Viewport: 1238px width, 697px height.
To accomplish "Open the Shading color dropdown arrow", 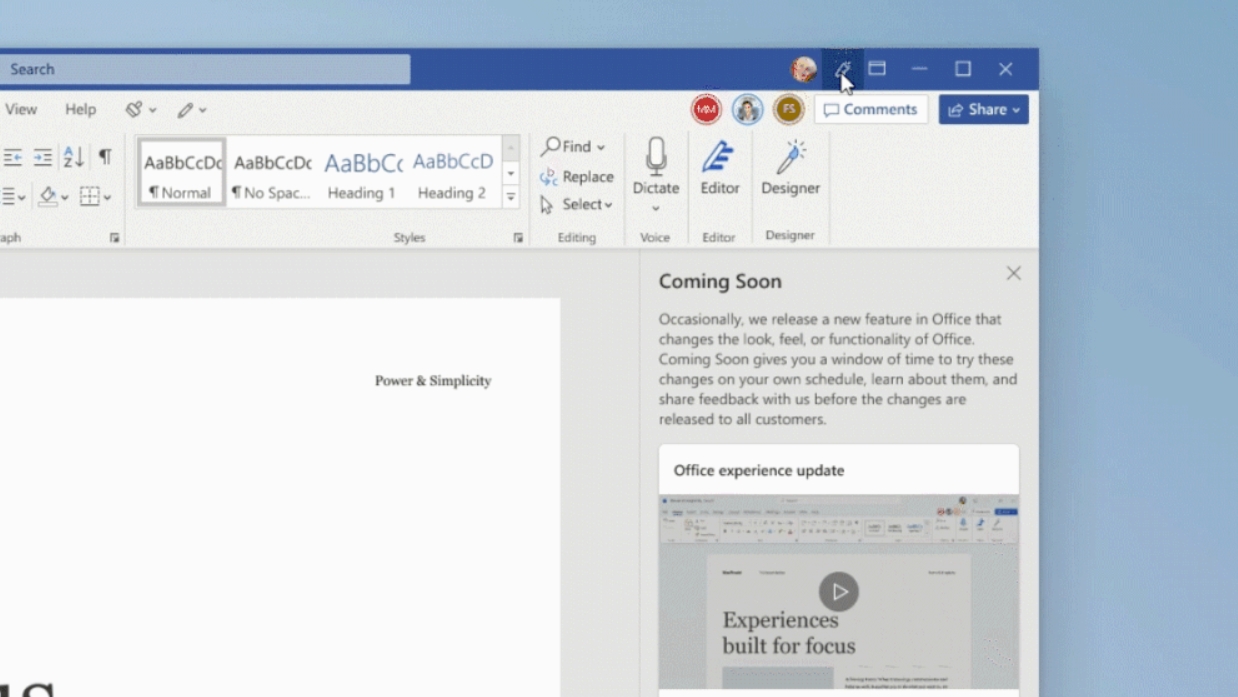I will 65,198.
